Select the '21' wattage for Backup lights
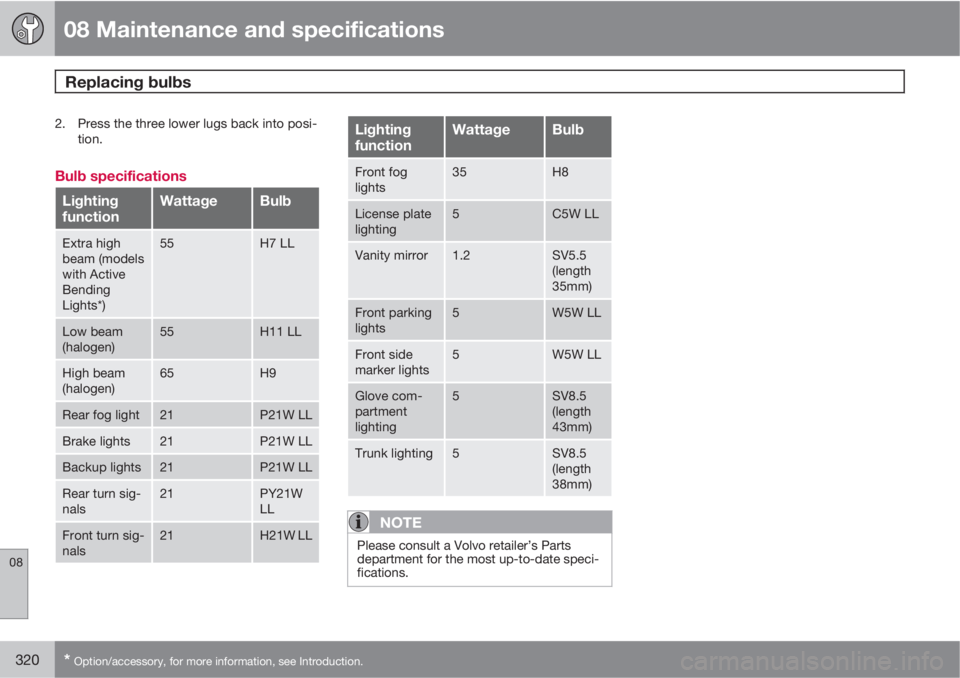This screenshot has width=960, height=678. (166, 467)
